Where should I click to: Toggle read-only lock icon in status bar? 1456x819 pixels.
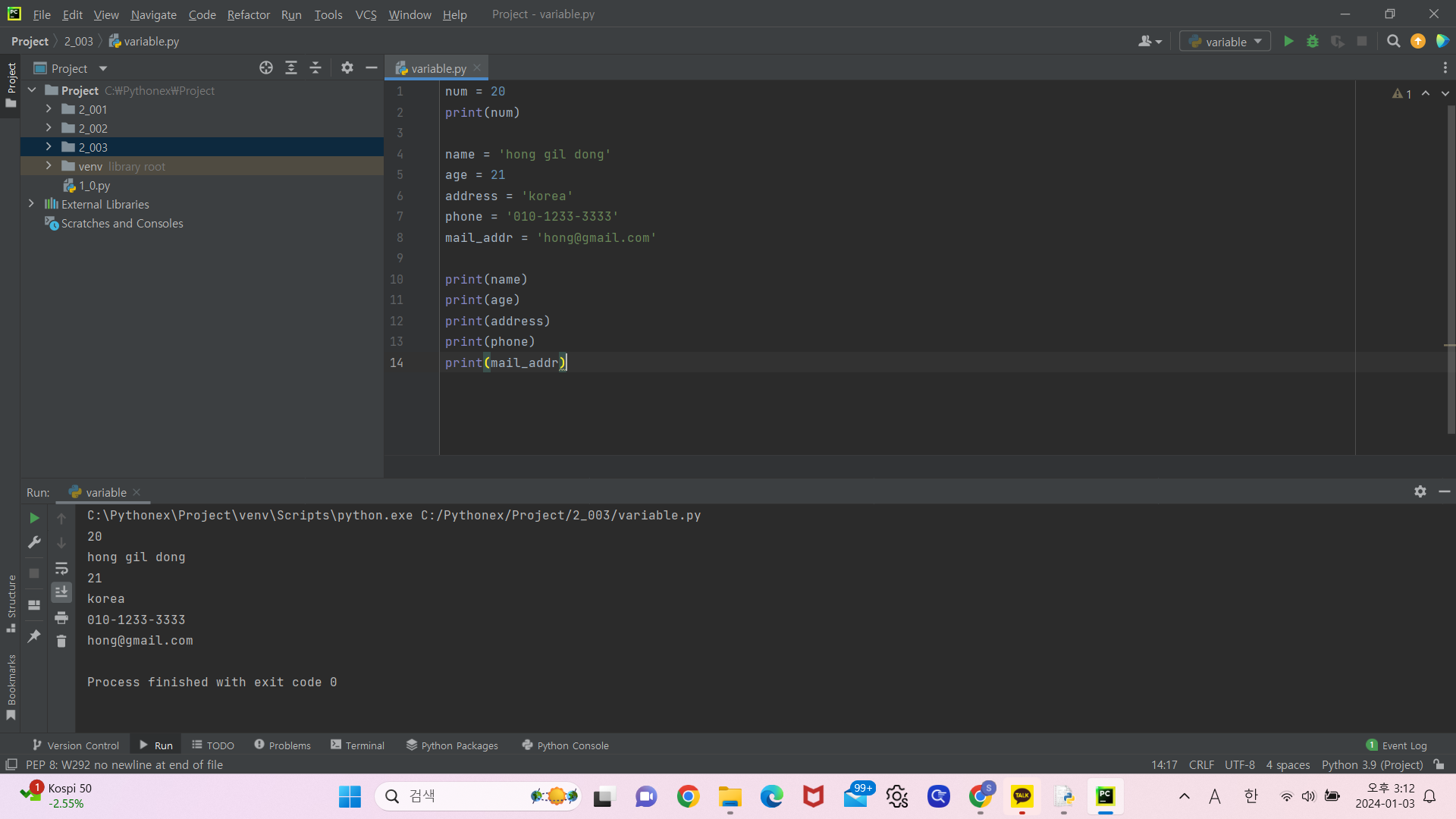tap(1439, 764)
